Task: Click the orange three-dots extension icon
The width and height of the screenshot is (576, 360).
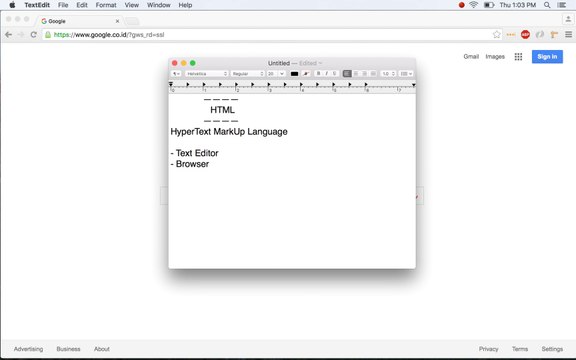Action: pos(511,35)
